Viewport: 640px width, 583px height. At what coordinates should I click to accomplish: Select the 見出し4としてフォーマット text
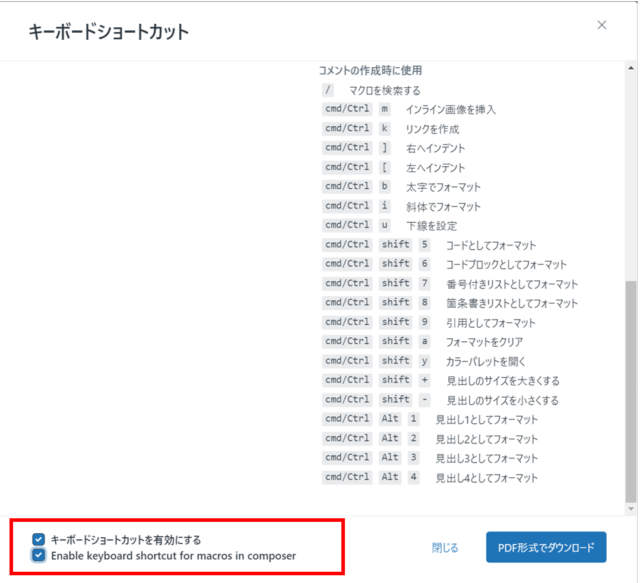487,478
